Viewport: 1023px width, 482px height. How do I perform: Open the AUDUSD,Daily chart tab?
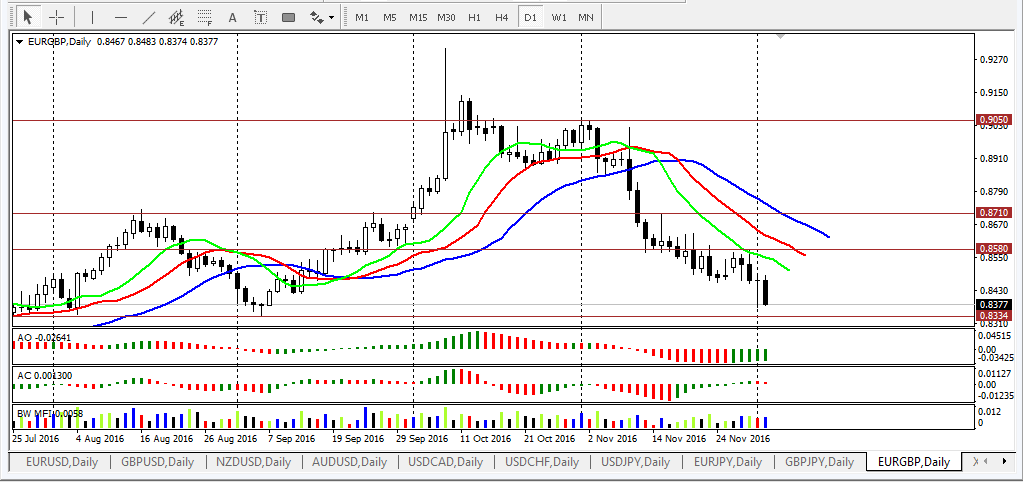[x=349, y=462]
